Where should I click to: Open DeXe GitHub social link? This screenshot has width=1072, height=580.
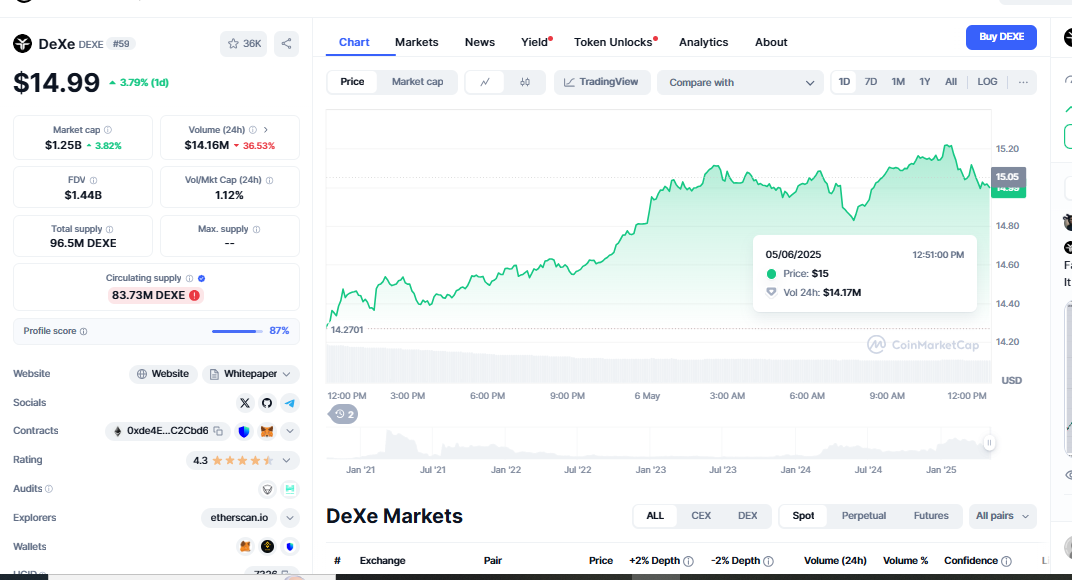pos(267,403)
